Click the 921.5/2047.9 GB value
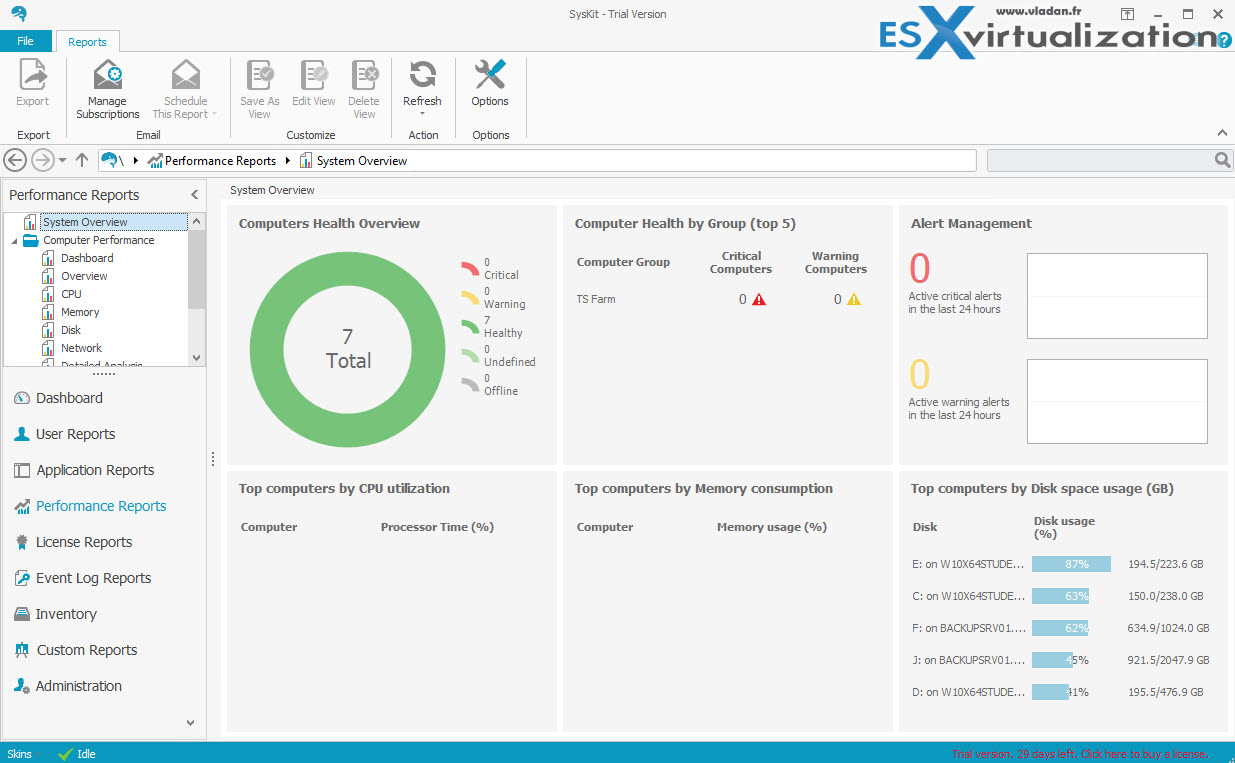 1168,660
